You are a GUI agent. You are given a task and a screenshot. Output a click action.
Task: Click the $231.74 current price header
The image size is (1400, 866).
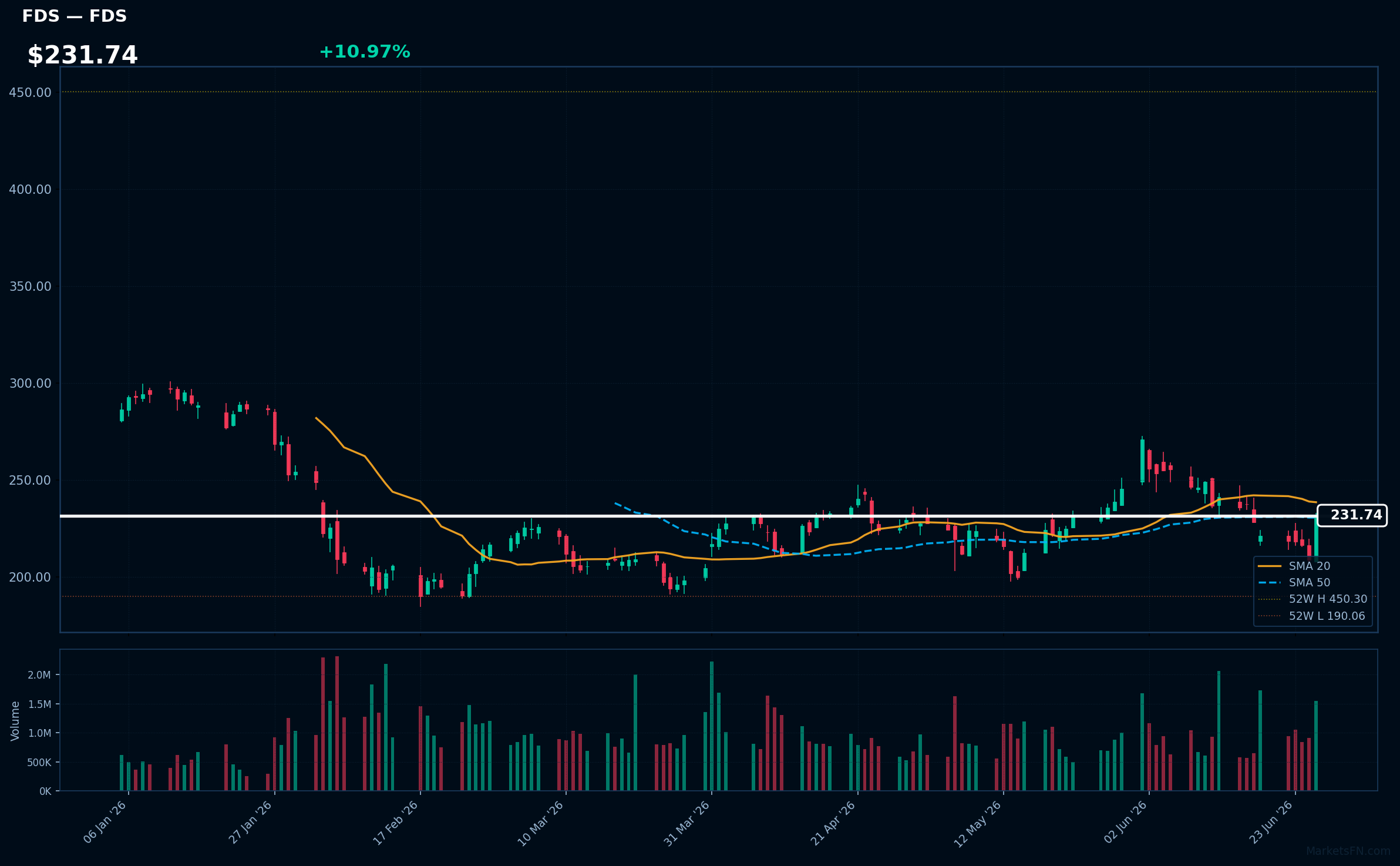[82, 55]
